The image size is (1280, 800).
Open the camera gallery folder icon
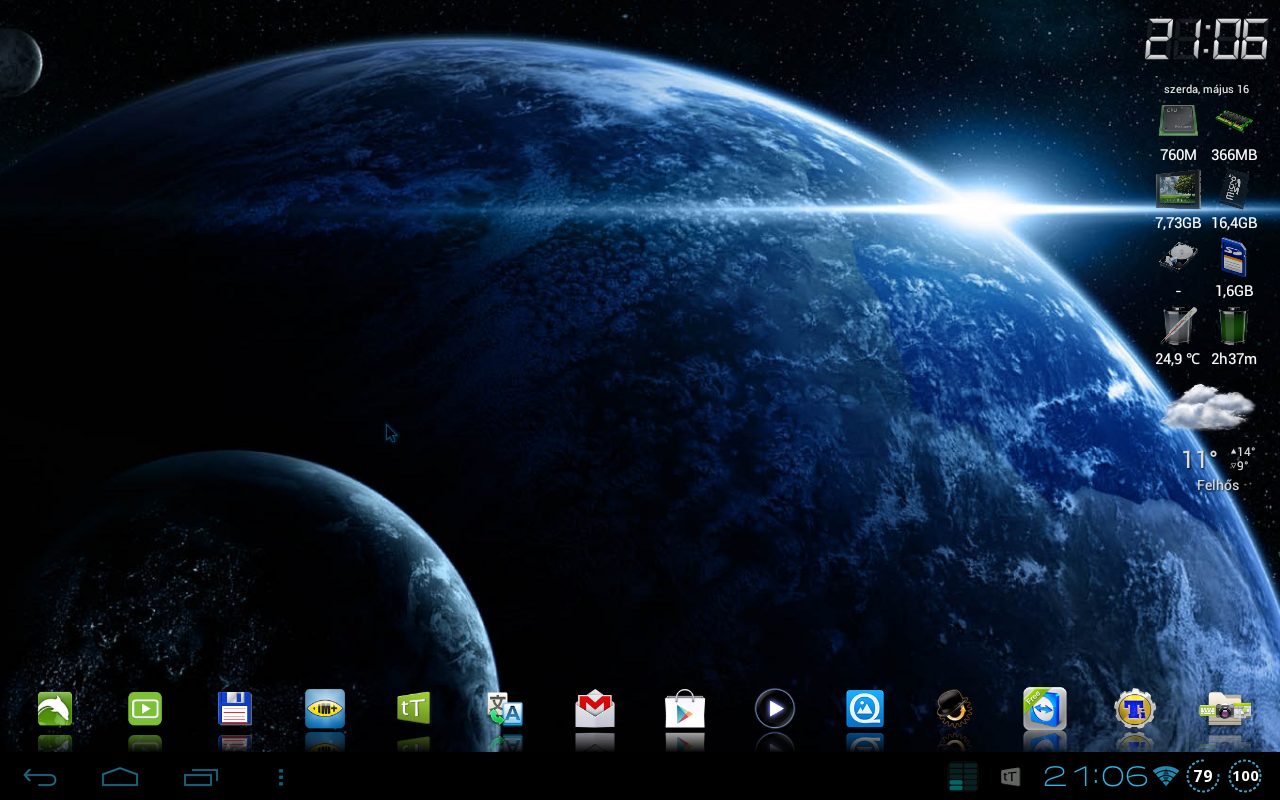(1225, 709)
